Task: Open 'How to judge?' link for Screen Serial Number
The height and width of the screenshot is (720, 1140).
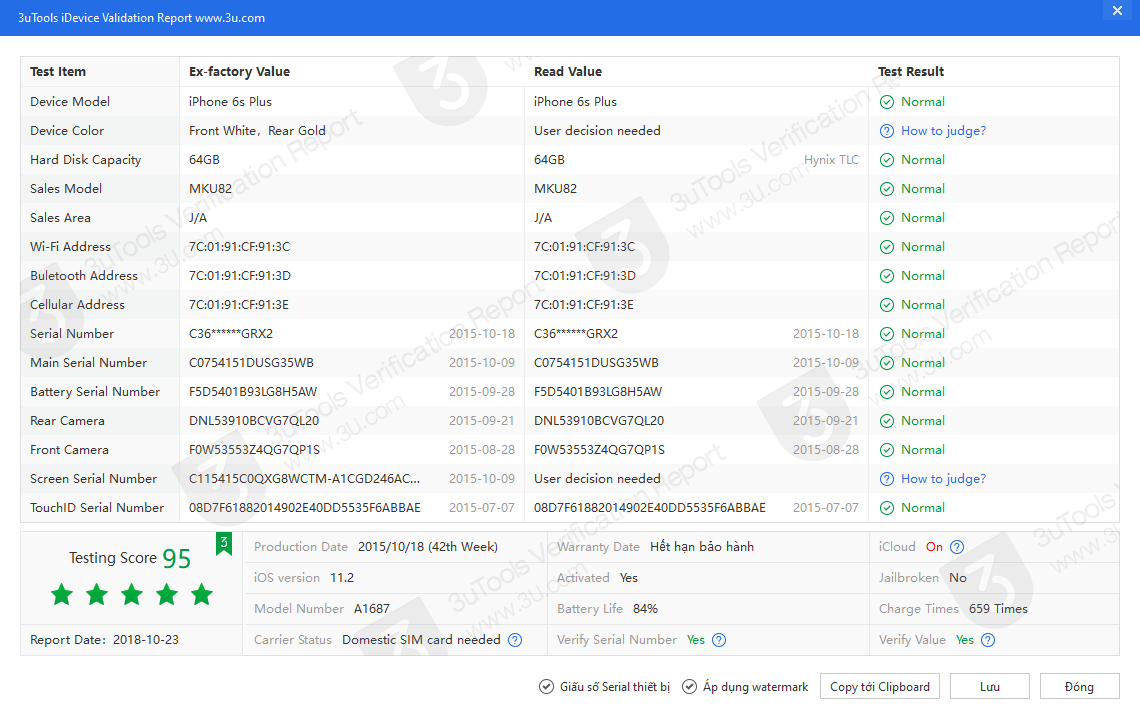Action: coord(943,479)
